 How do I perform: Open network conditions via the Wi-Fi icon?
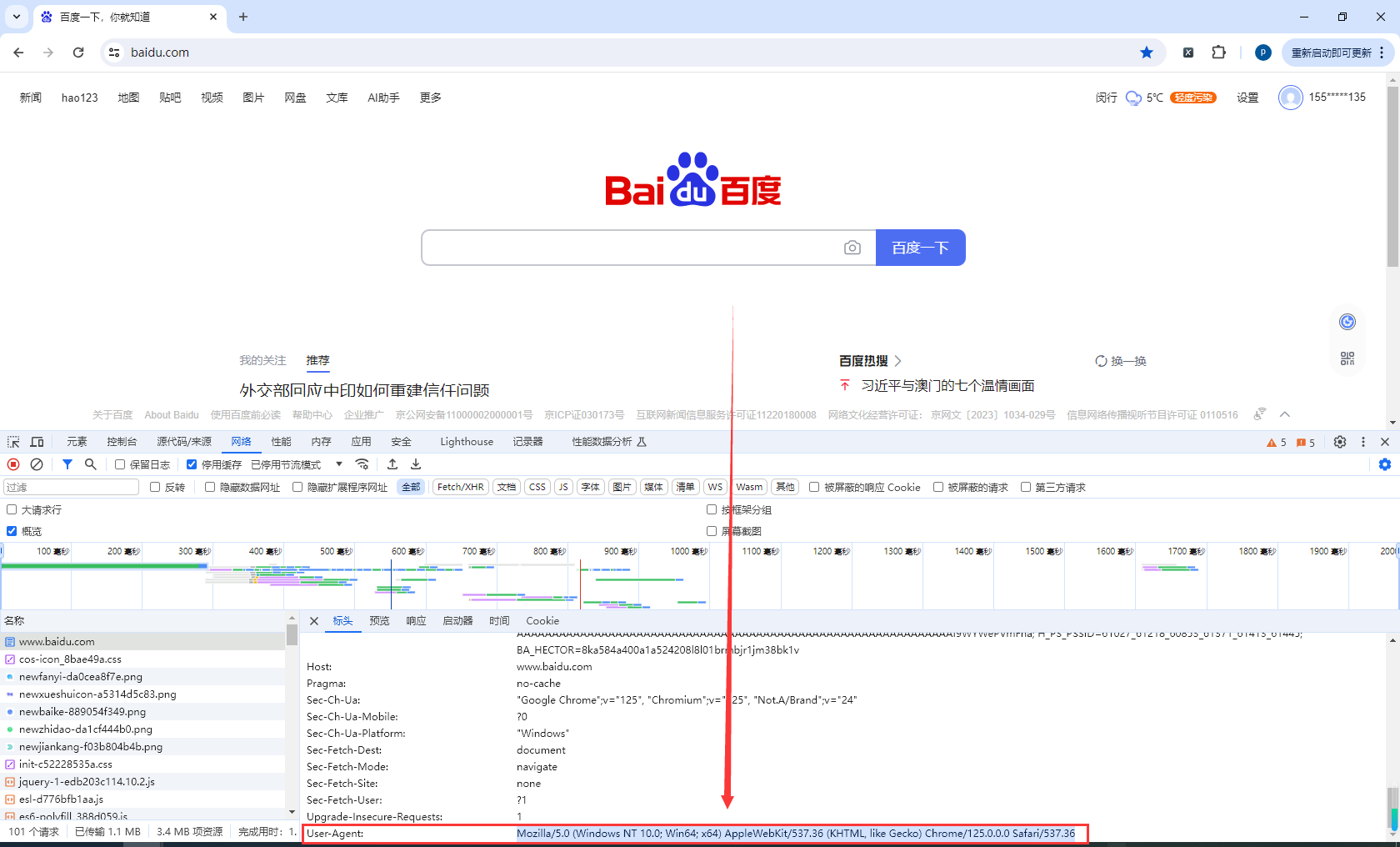pos(362,464)
